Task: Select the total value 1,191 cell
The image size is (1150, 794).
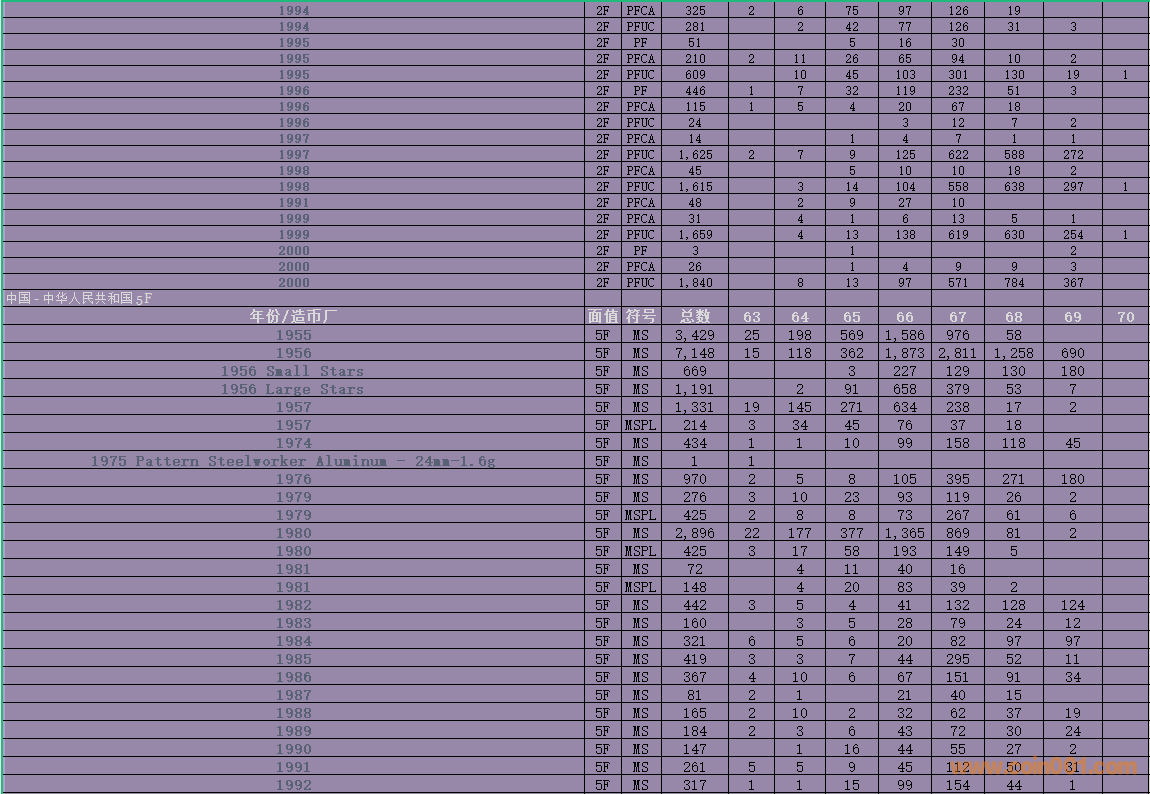Action: pyautogui.click(x=694, y=389)
